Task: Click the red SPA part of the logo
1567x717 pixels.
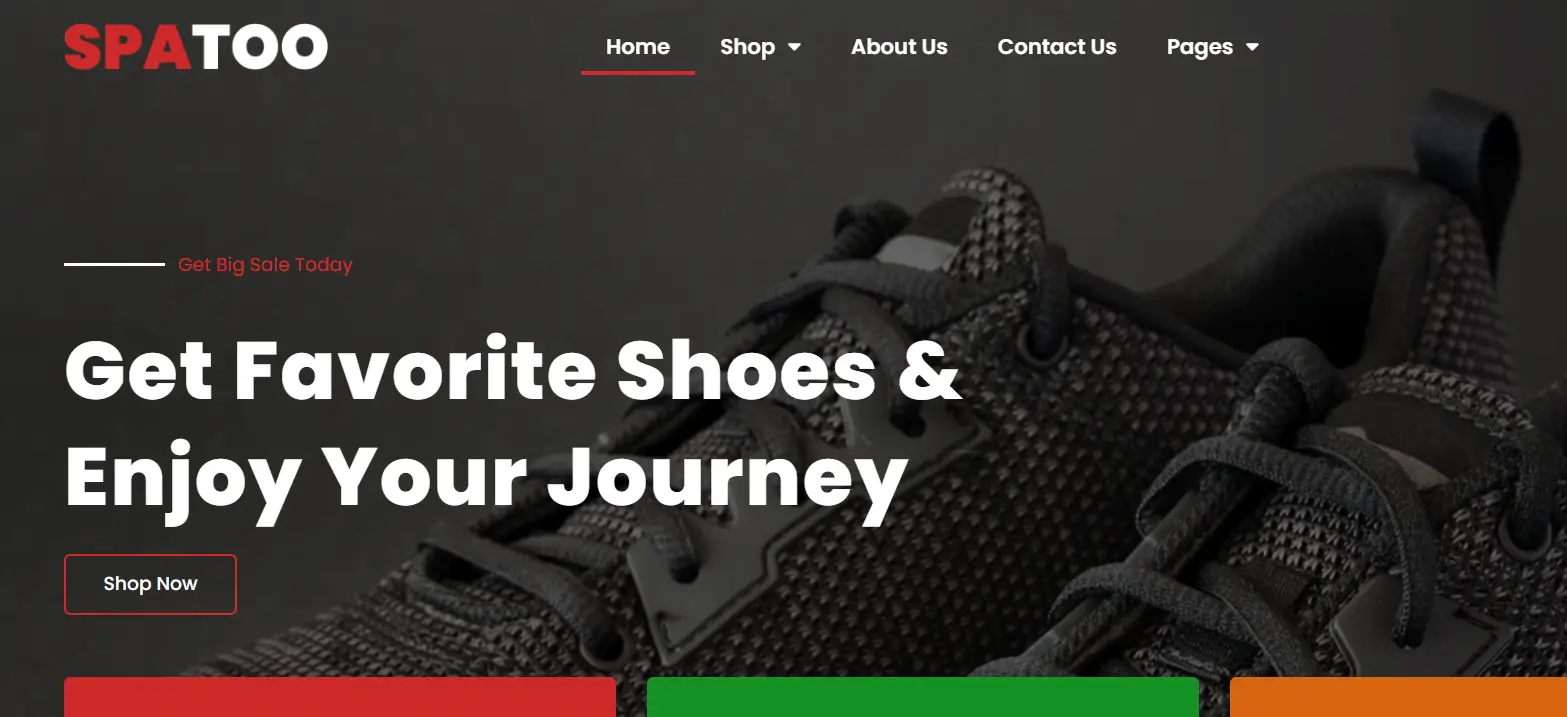Action: coord(127,47)
